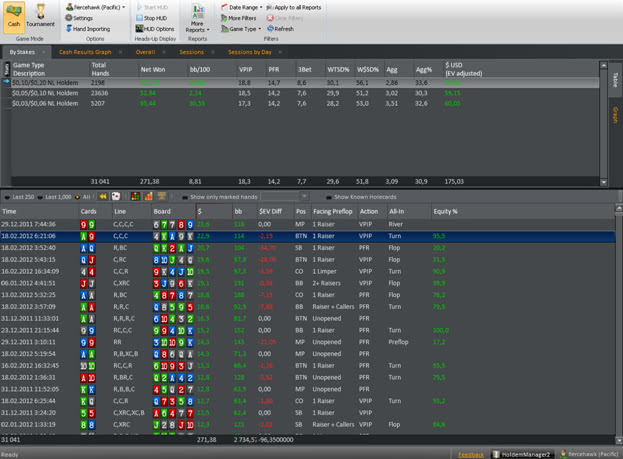Click the Feedback link
Viewport: 623px width, 459px height.
tap(471, 455)
